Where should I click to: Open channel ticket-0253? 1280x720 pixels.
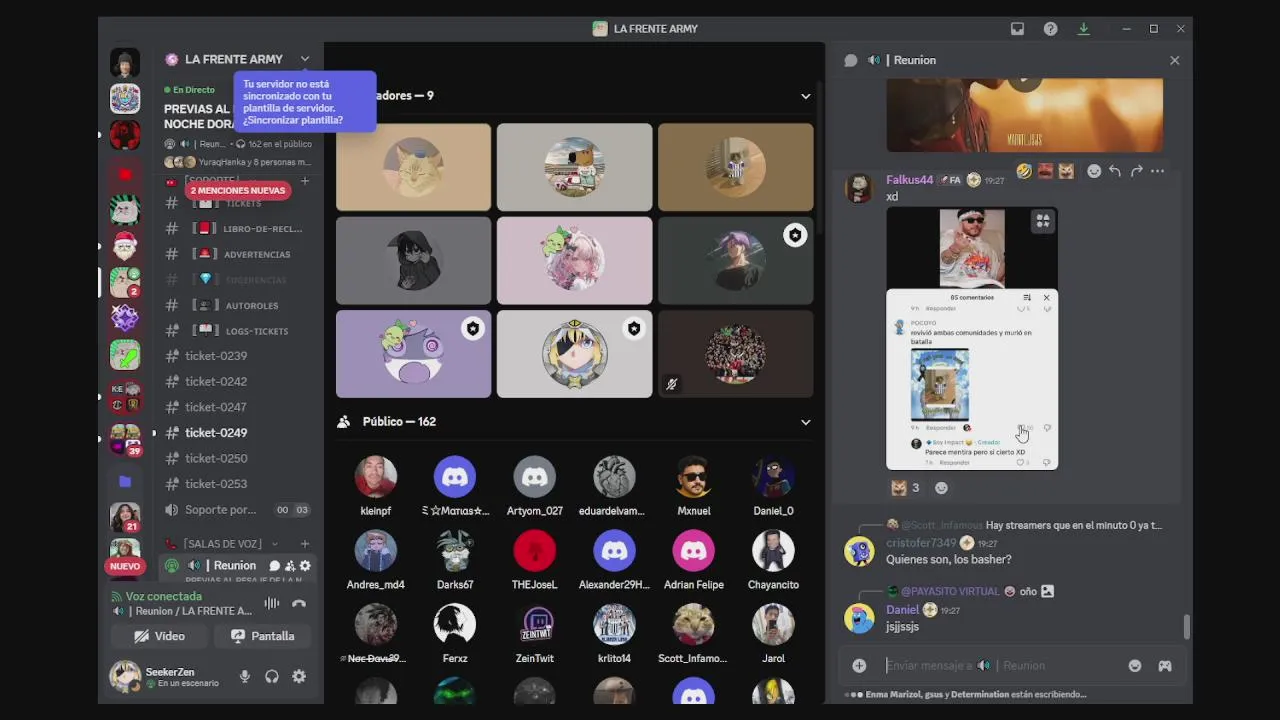point(238,484)
